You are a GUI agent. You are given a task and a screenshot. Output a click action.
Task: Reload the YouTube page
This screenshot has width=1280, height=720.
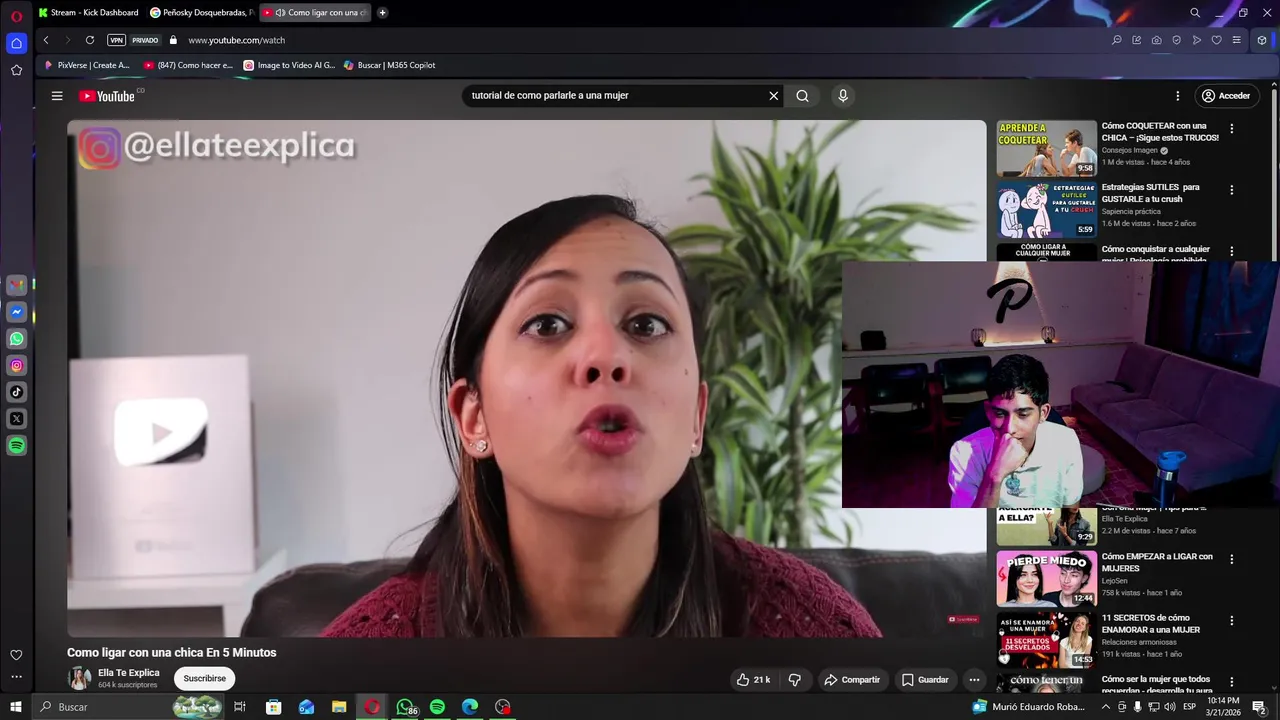coord(90,40)
